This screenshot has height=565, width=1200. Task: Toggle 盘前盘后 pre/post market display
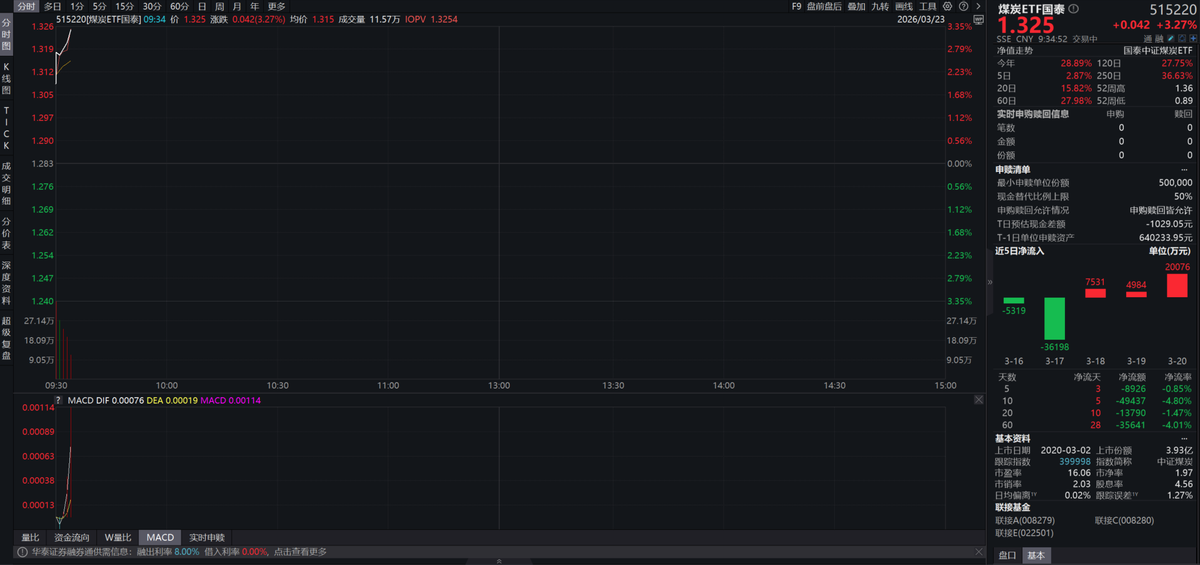click(x=824, y=6)
